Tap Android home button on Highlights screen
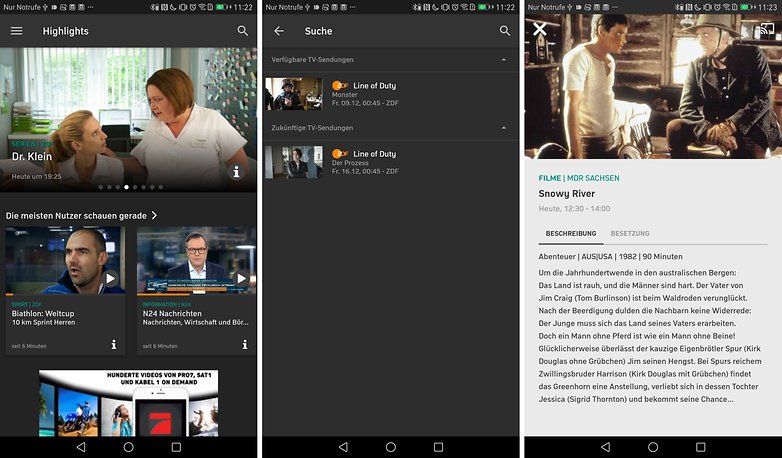The height and width of the screenshot is (458, 782). pos(129,447)
